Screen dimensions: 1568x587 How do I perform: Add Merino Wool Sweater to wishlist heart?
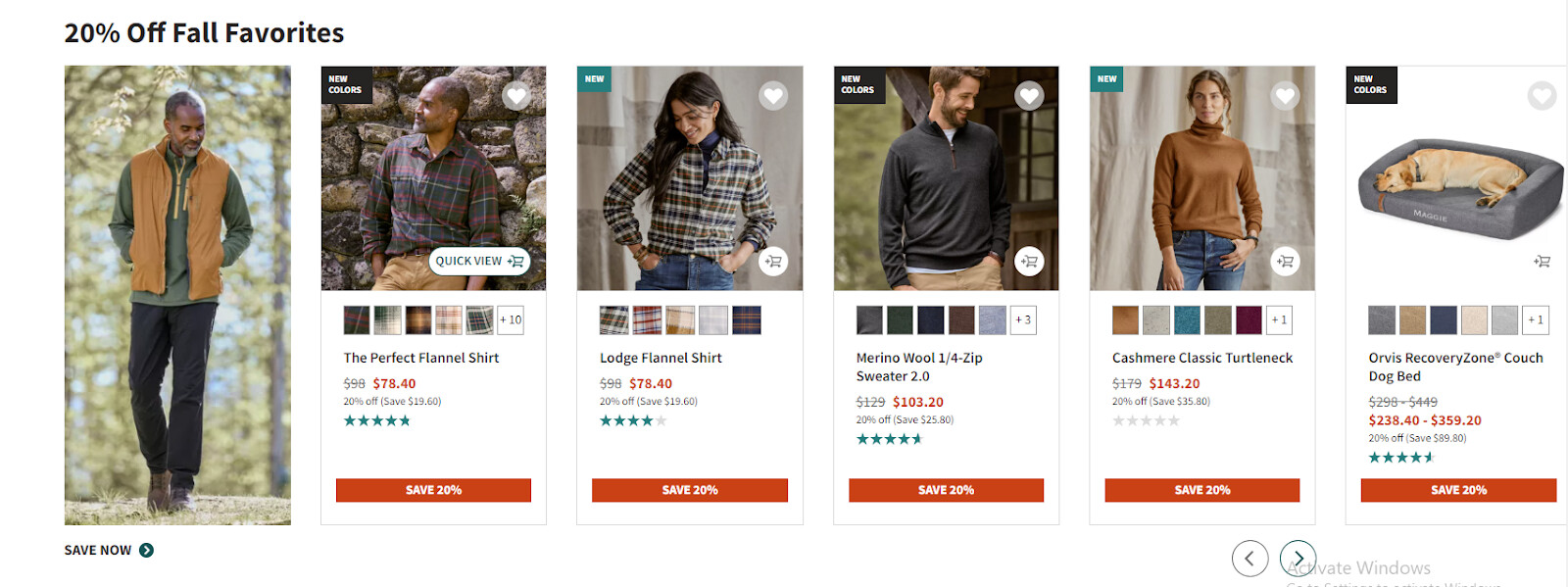pos(1029,96)
